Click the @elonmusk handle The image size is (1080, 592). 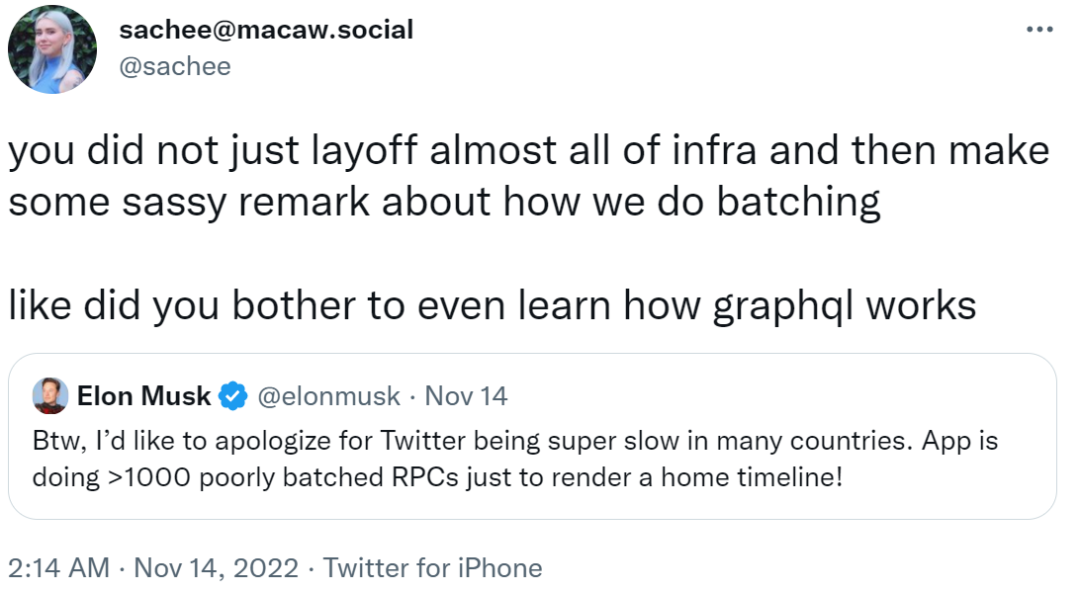pos(330,397)
